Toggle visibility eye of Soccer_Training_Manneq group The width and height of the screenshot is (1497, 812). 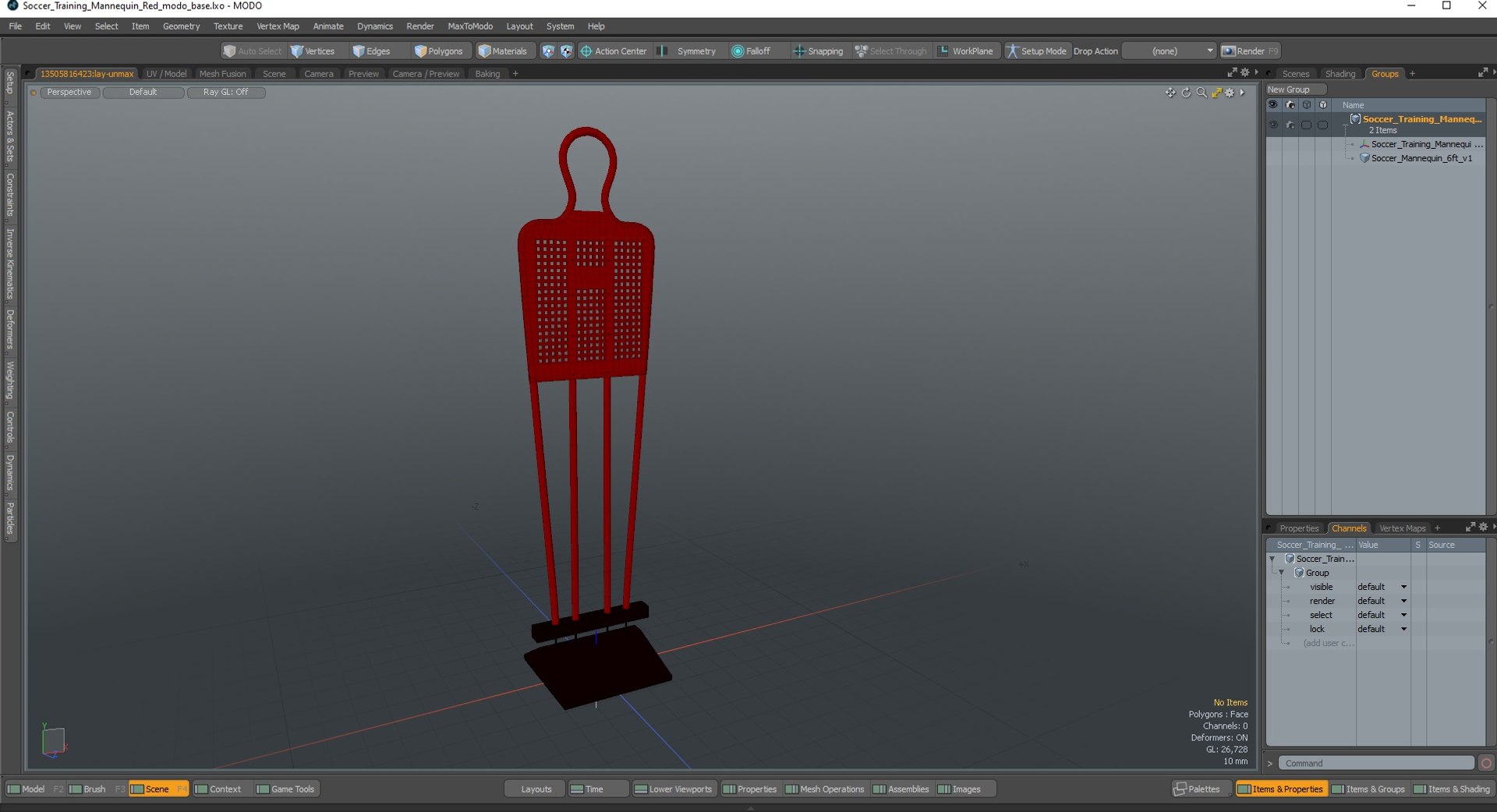pyautogui.click(x=1273, y=125)
